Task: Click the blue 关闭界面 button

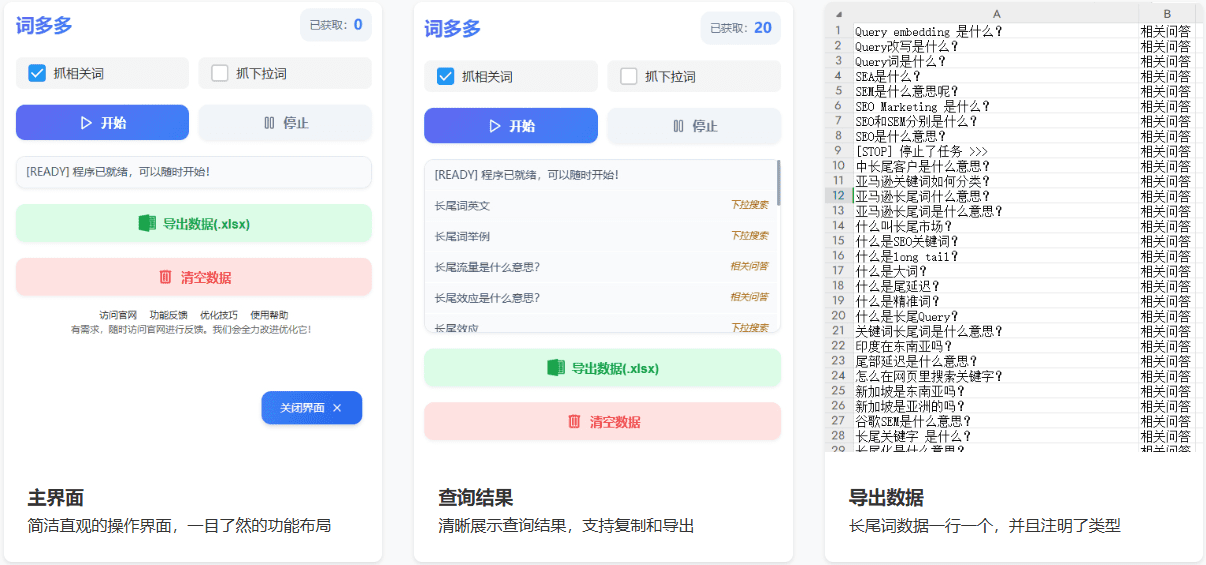Action: (x=312, y=408)
